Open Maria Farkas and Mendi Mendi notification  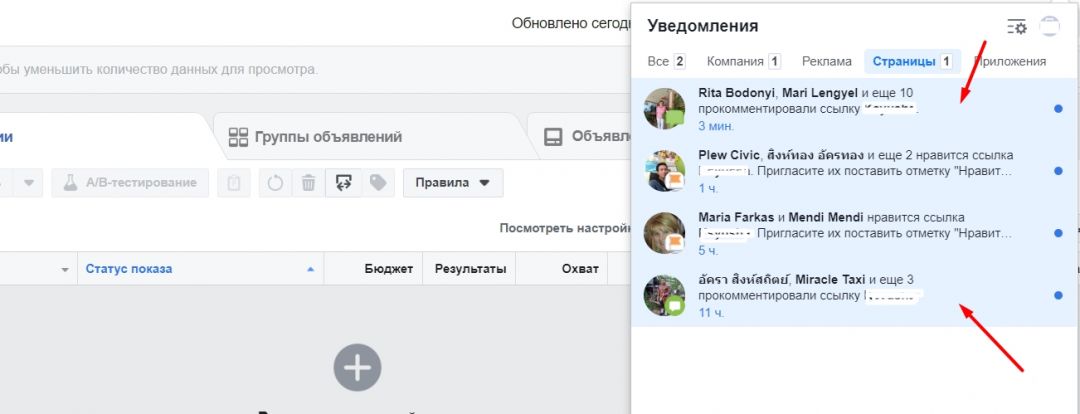tap(853, 233)
